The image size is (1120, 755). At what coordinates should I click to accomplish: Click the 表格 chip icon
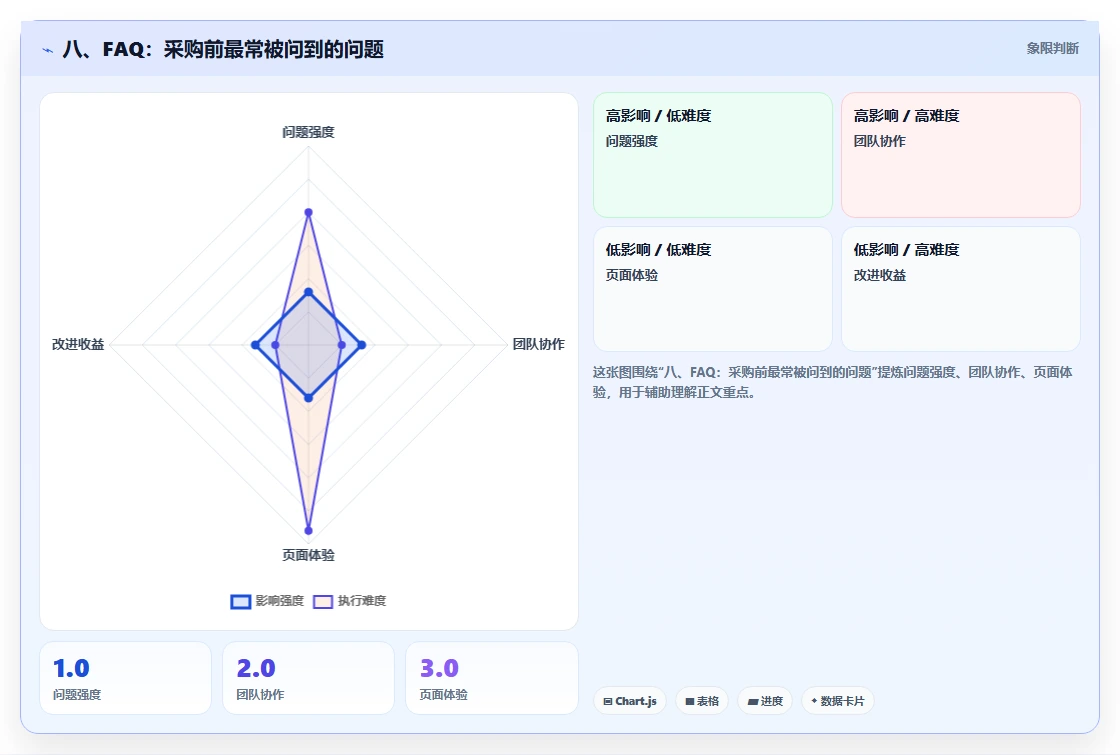tap(690, 701)
